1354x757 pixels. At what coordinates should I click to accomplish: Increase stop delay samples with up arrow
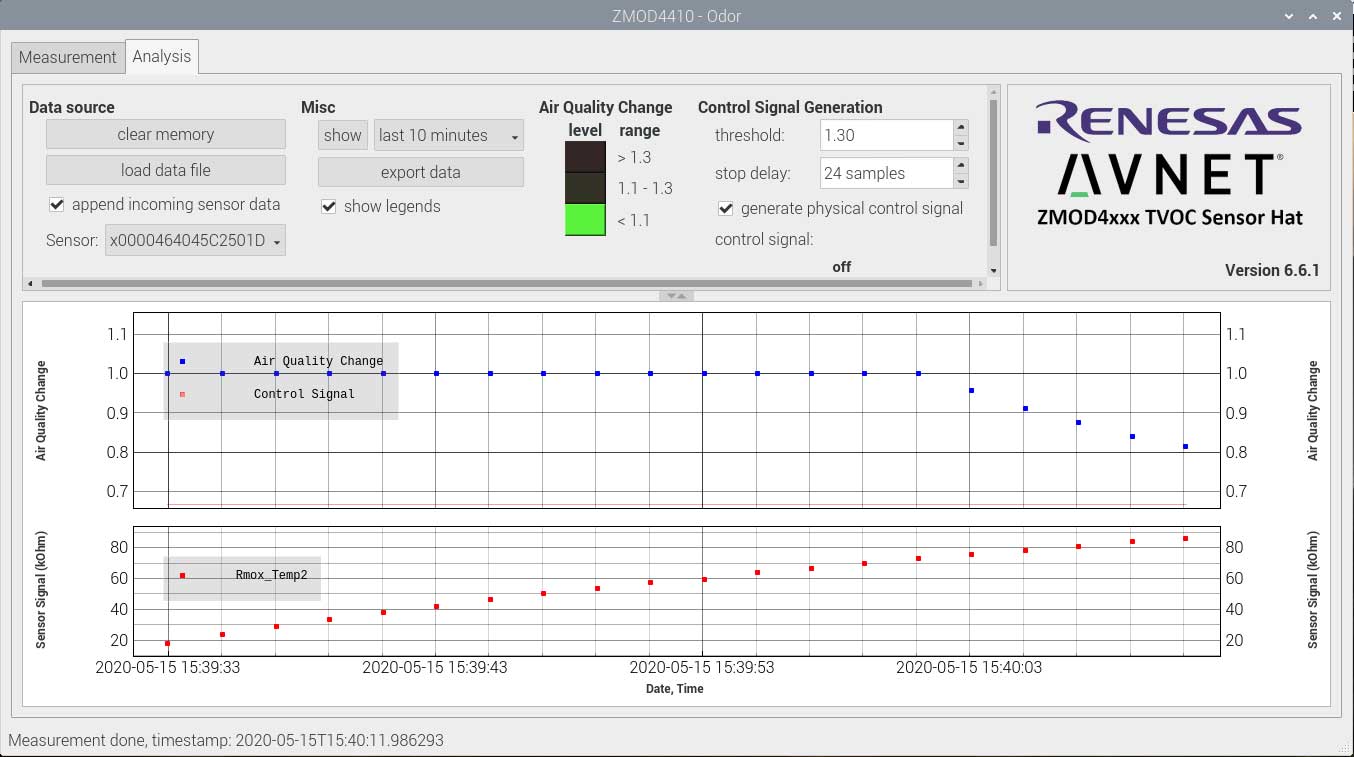point(961,165)
